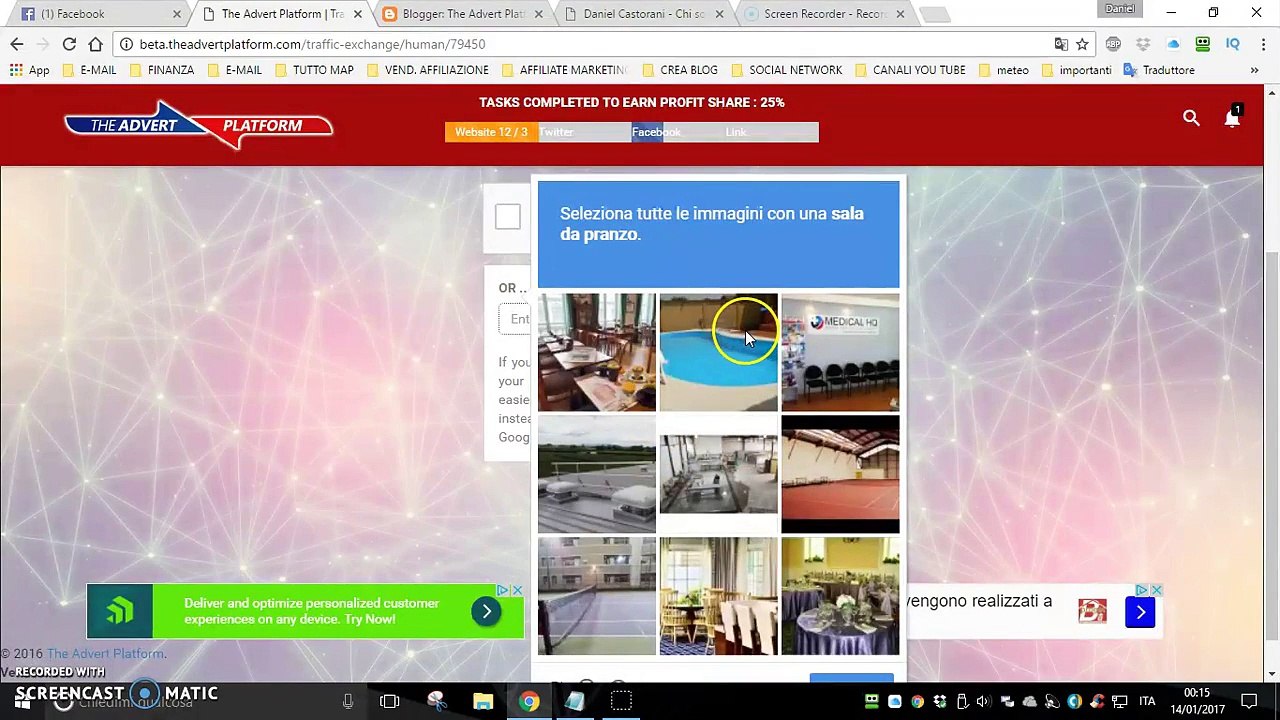Screen dimensions: 1280x720
Task: Close the Screen Recorder tab
Action: (900, 14)
